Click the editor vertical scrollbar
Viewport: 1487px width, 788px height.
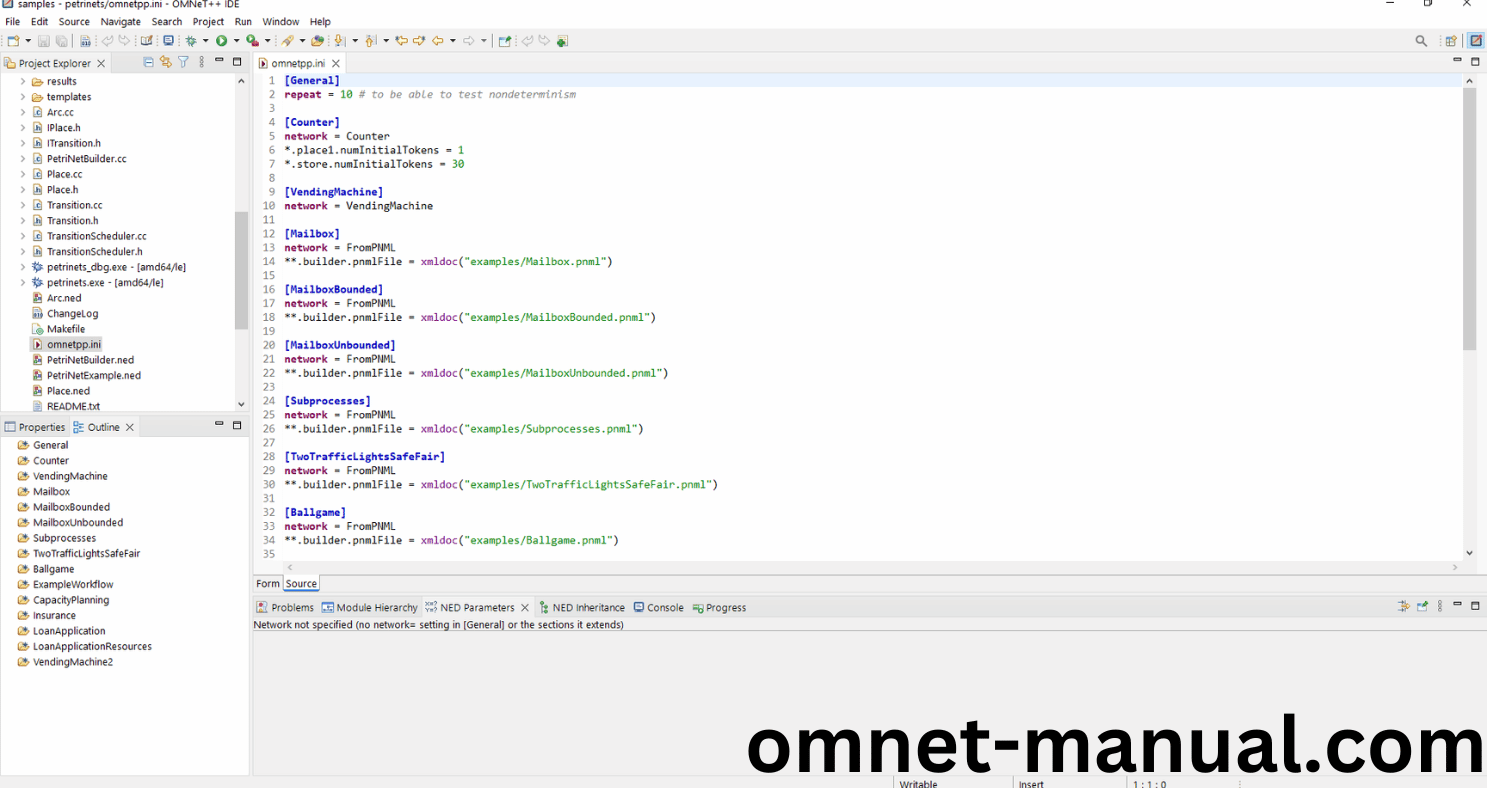pos(1469,220)
